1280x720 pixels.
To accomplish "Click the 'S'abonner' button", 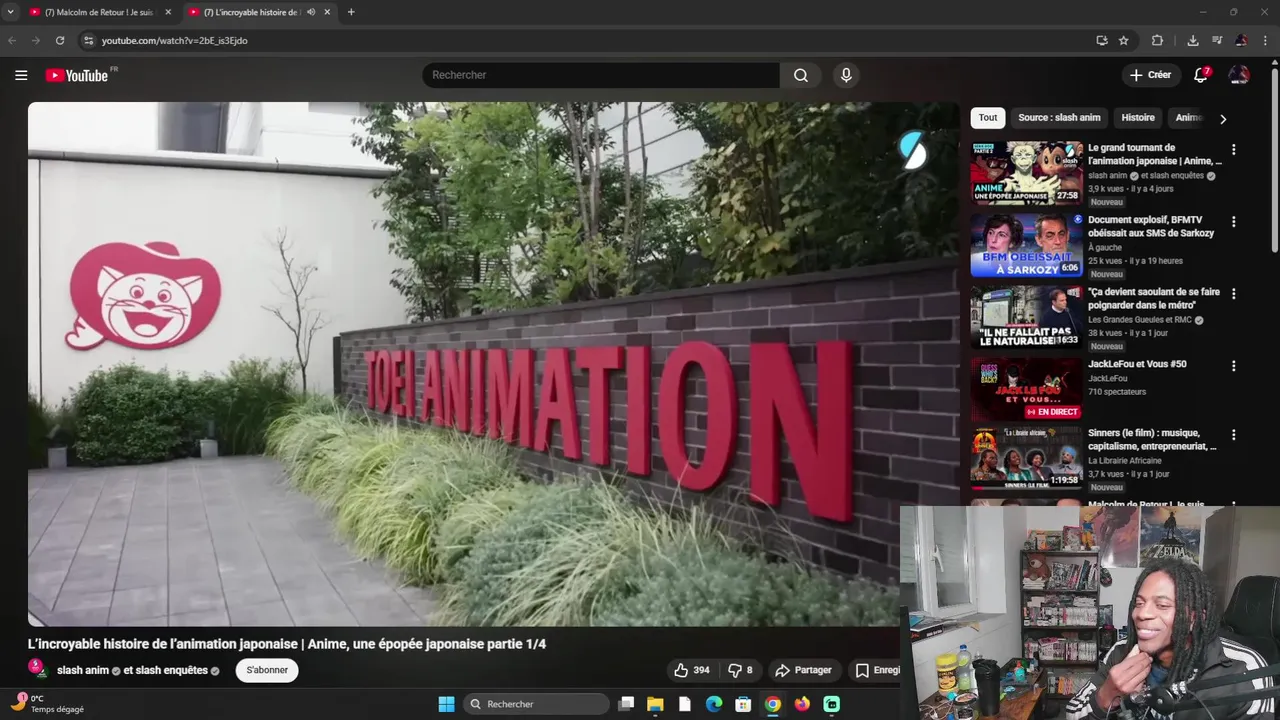I will pyautogui.click(x=267, y=670).
